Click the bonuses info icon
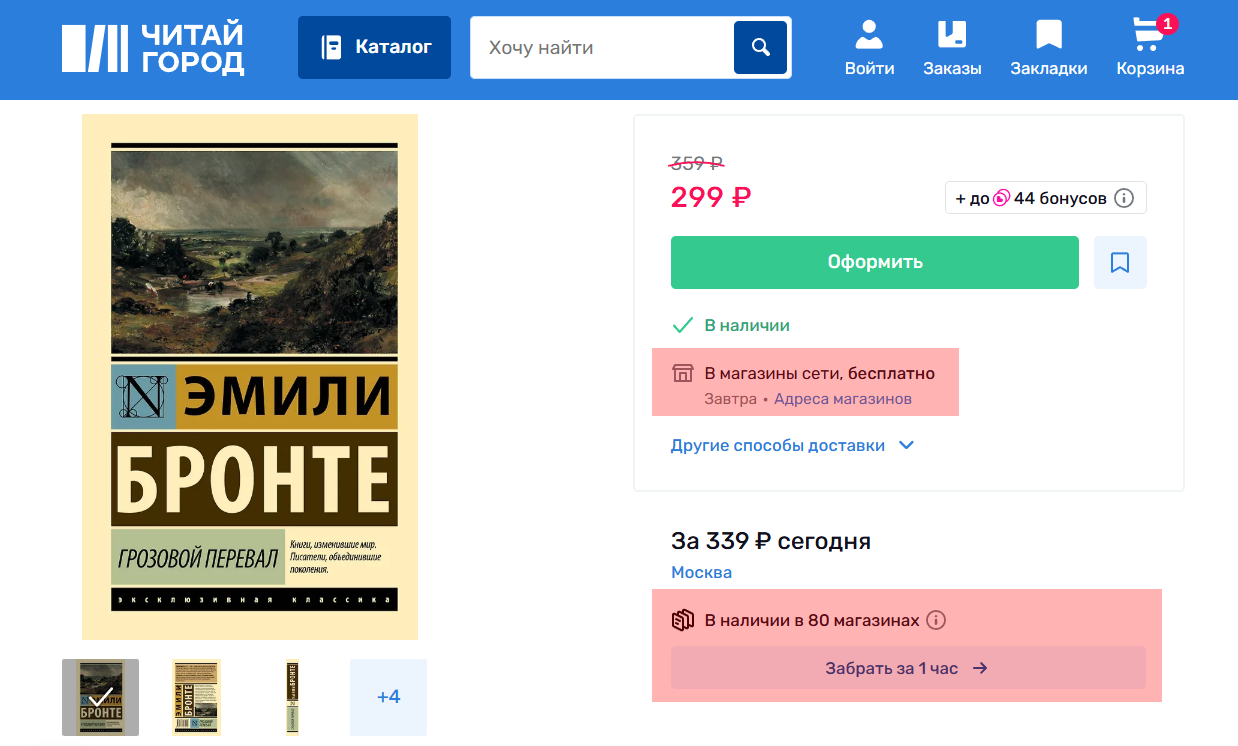Image resolution: width=1238 pixels, height=746 pixels. click(1124, 198)
